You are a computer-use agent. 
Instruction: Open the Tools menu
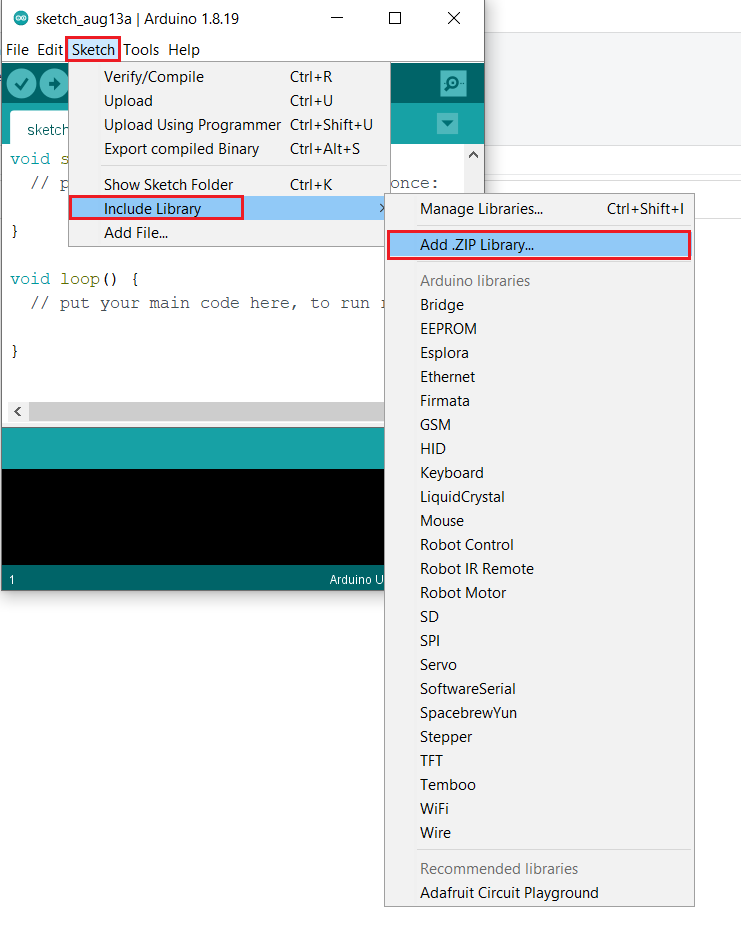[x=141, y=50]
